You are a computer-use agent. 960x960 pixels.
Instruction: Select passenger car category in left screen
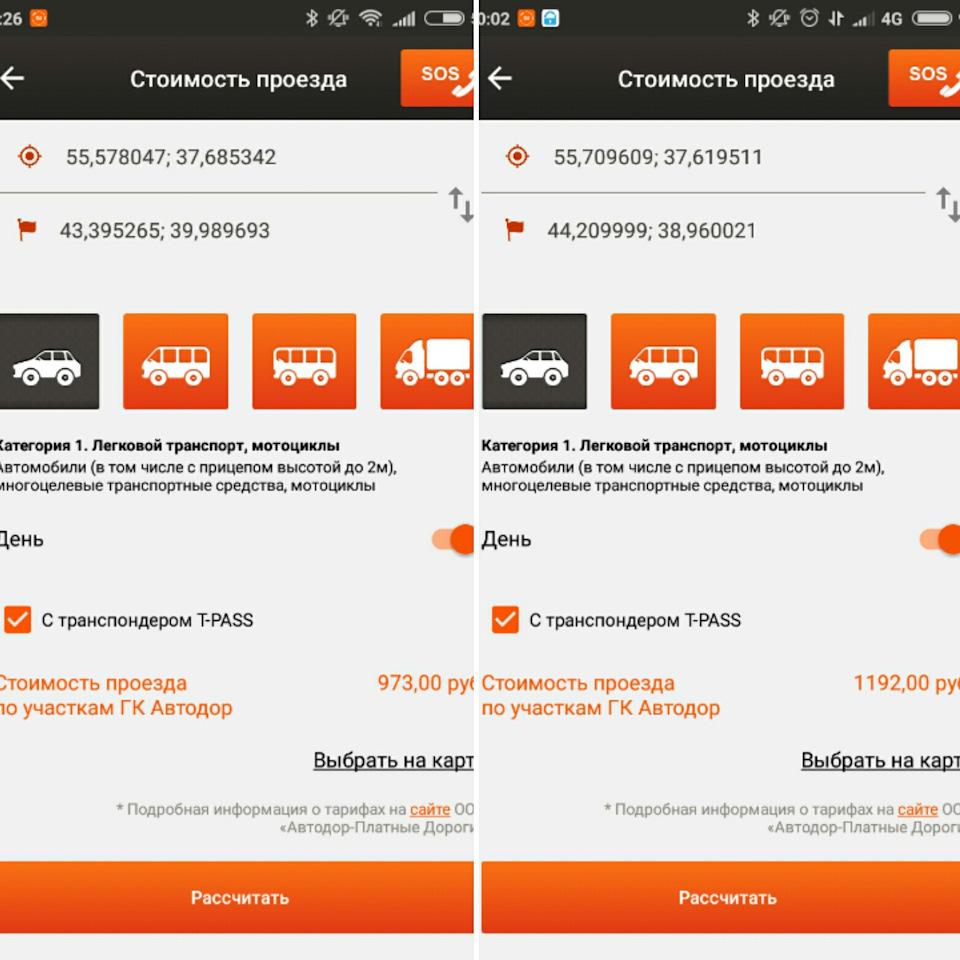tap(49, 361)
